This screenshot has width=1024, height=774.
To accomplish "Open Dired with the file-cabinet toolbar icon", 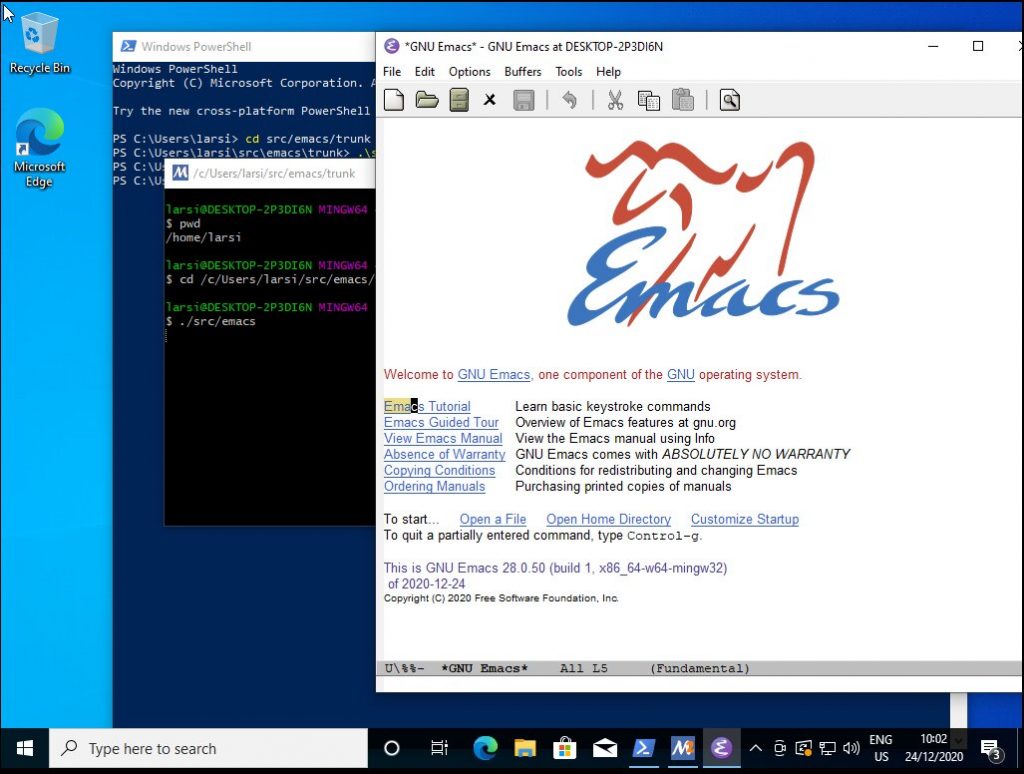I will (458, 99).
